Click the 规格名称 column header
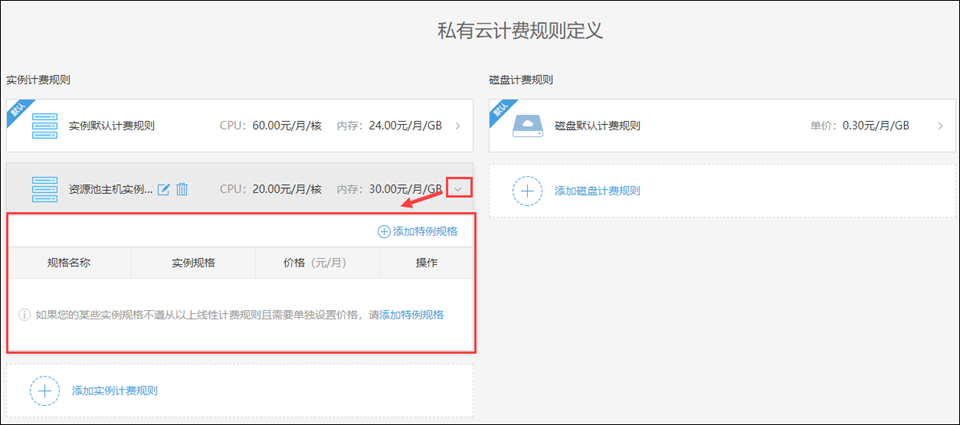The height and width of the screenshot is (425, 960). click(x=69, y=263)
